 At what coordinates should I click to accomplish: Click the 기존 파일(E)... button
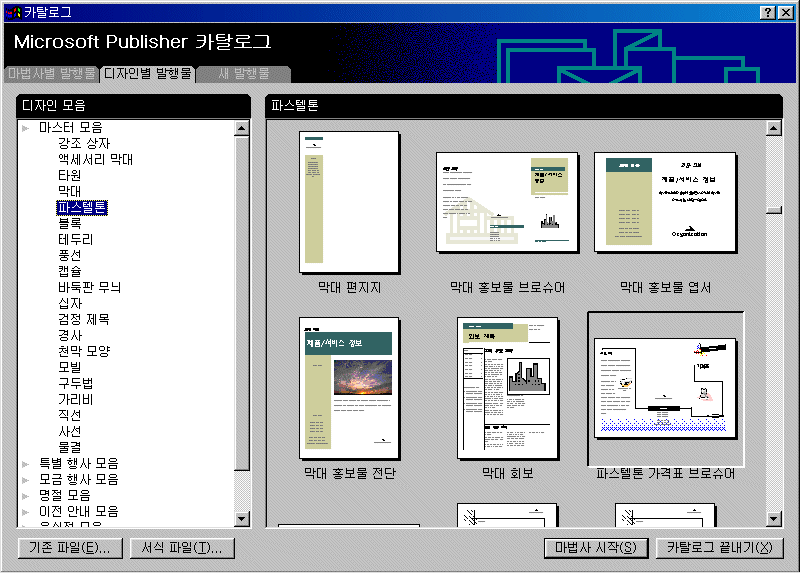tap(70, 548)
